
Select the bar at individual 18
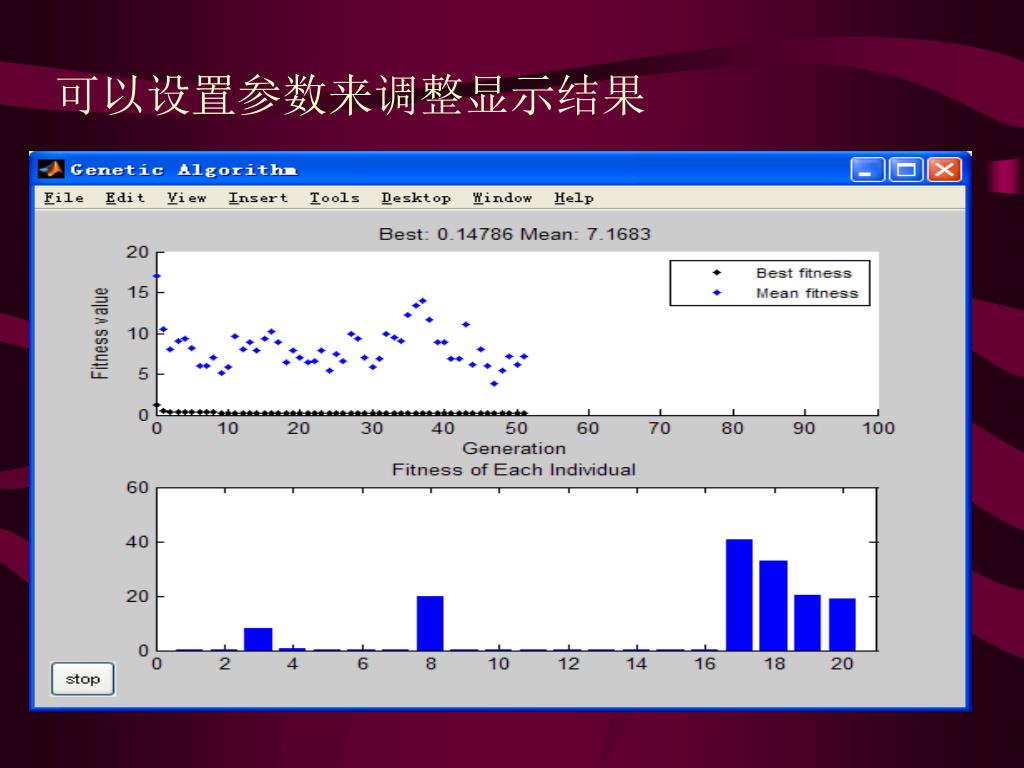(773, 605)
